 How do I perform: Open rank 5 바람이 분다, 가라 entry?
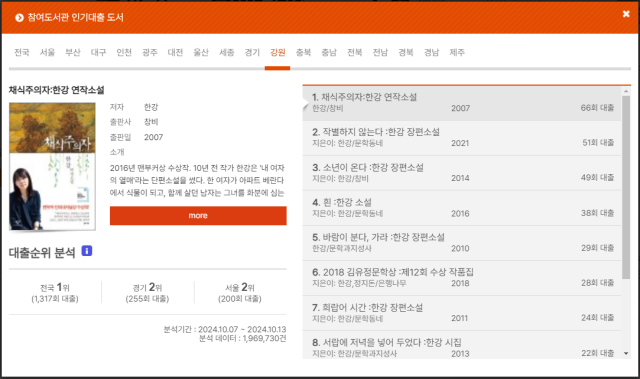pos(462,243)
